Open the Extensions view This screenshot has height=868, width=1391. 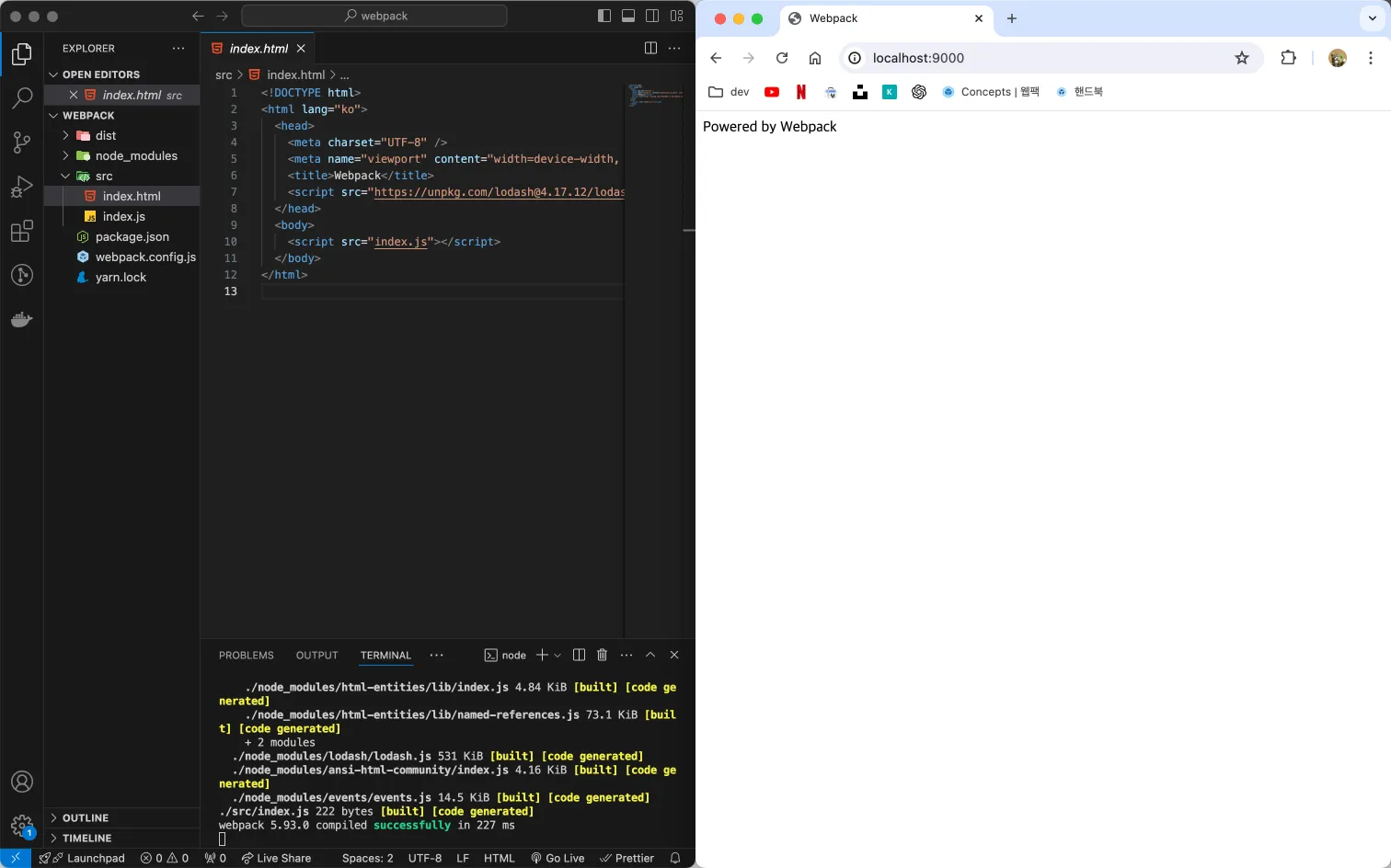(x=22, y=231)
